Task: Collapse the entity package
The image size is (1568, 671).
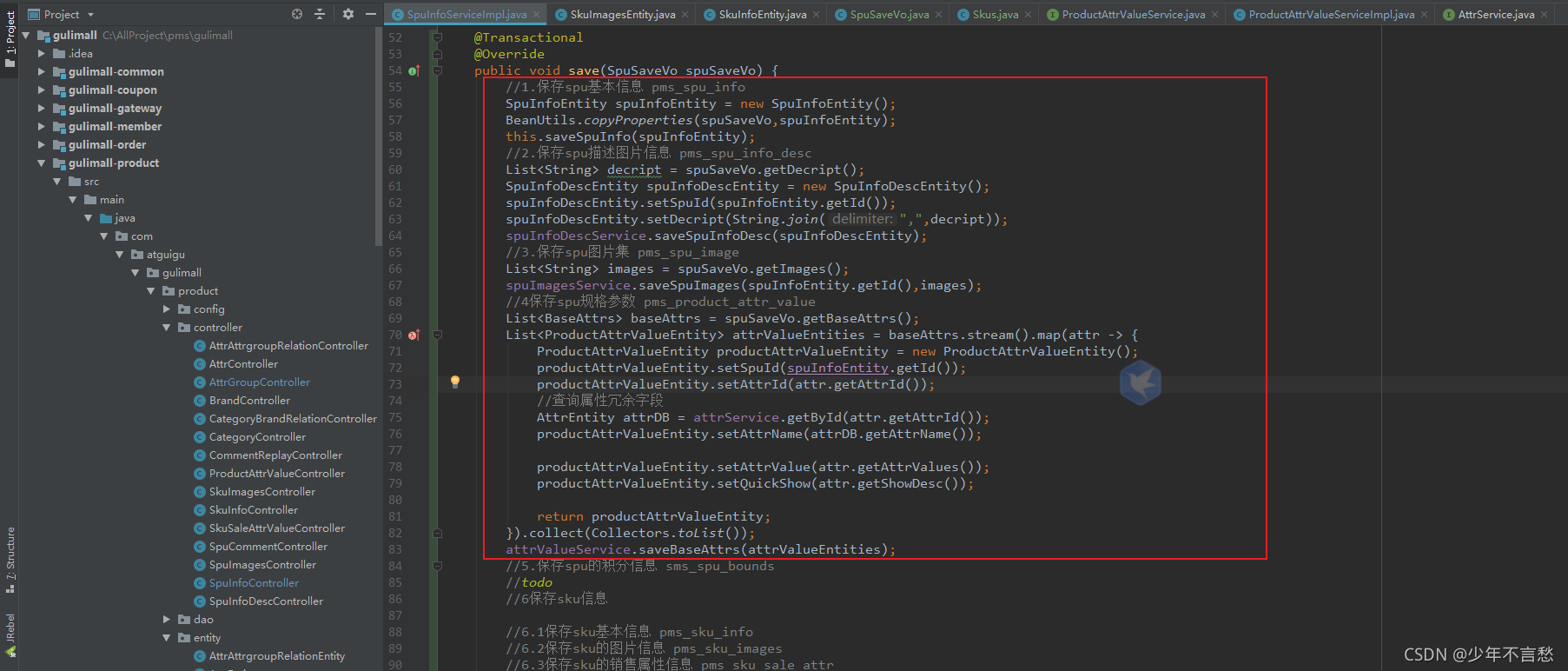Action: coord(167,638)
